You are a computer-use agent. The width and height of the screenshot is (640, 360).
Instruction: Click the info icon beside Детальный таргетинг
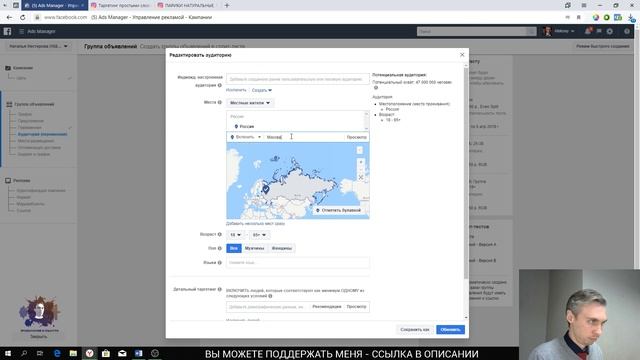(x=220, y=289)
